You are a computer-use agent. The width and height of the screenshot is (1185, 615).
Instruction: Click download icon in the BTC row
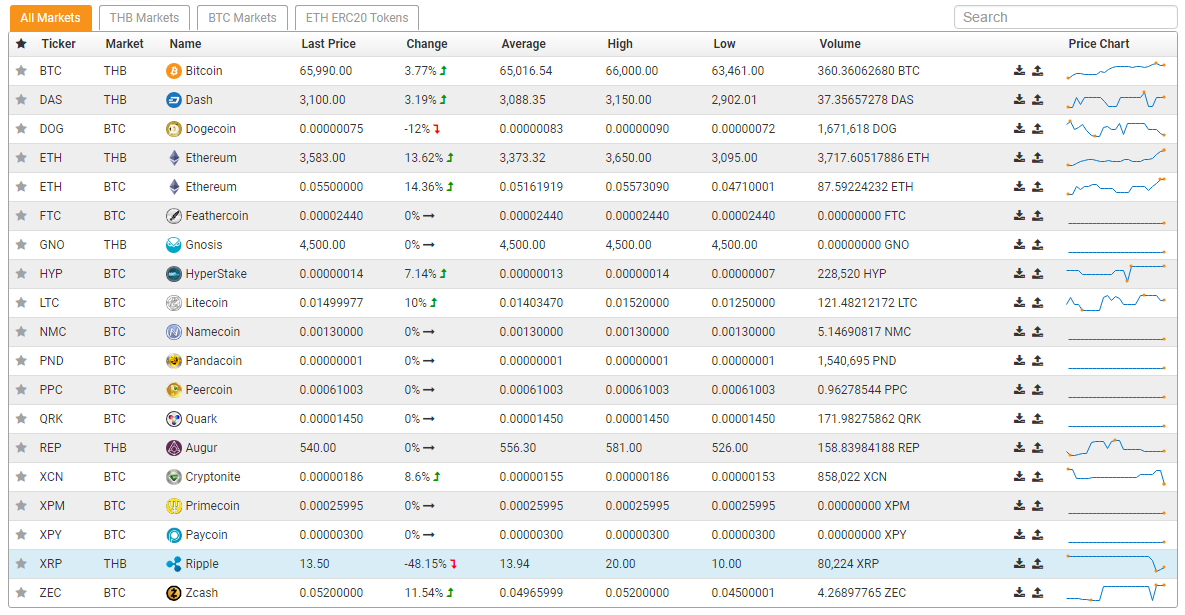coord(1019,71)
